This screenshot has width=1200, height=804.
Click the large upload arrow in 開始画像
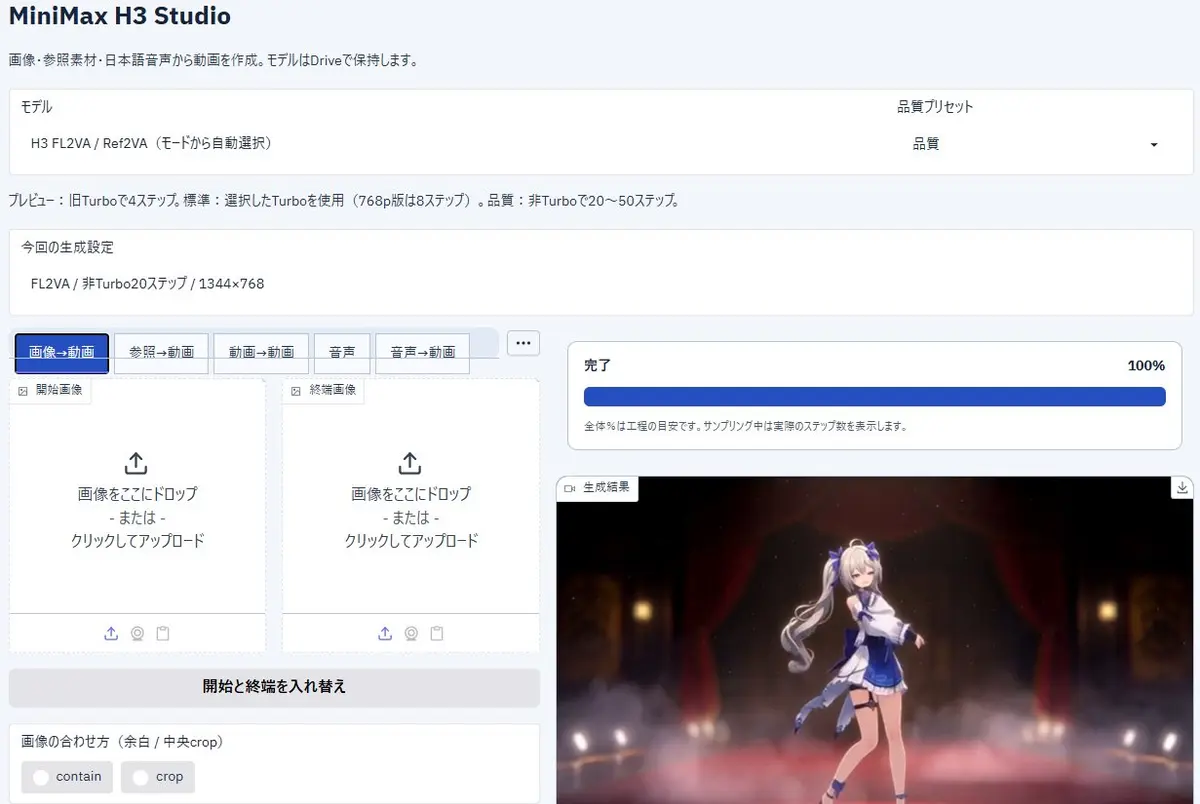(137, 463)
